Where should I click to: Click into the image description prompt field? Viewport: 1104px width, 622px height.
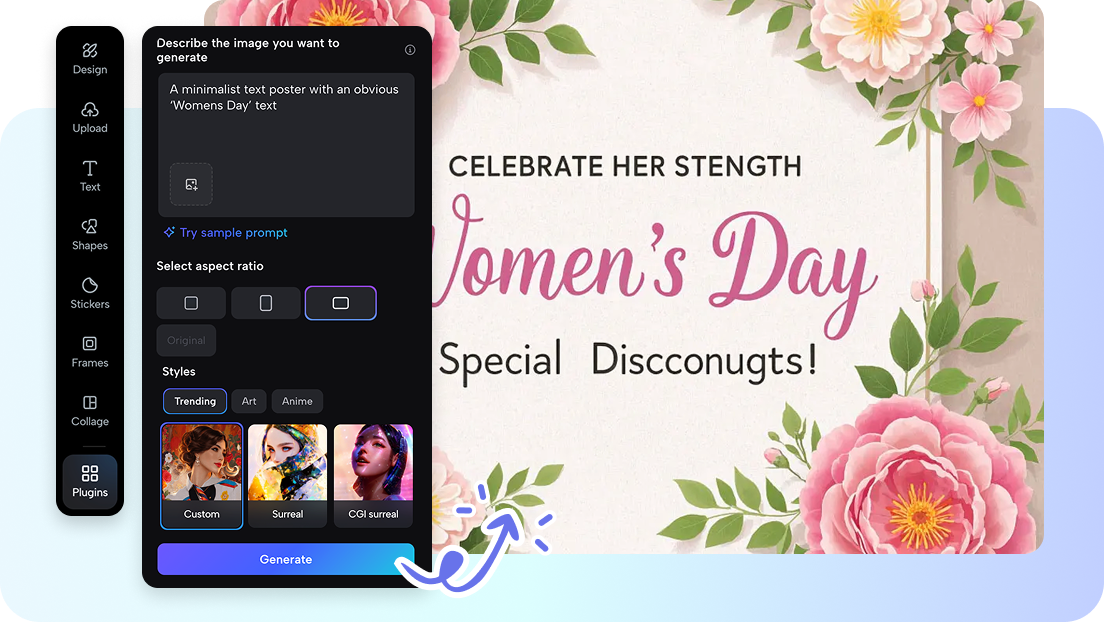(286, 116)
